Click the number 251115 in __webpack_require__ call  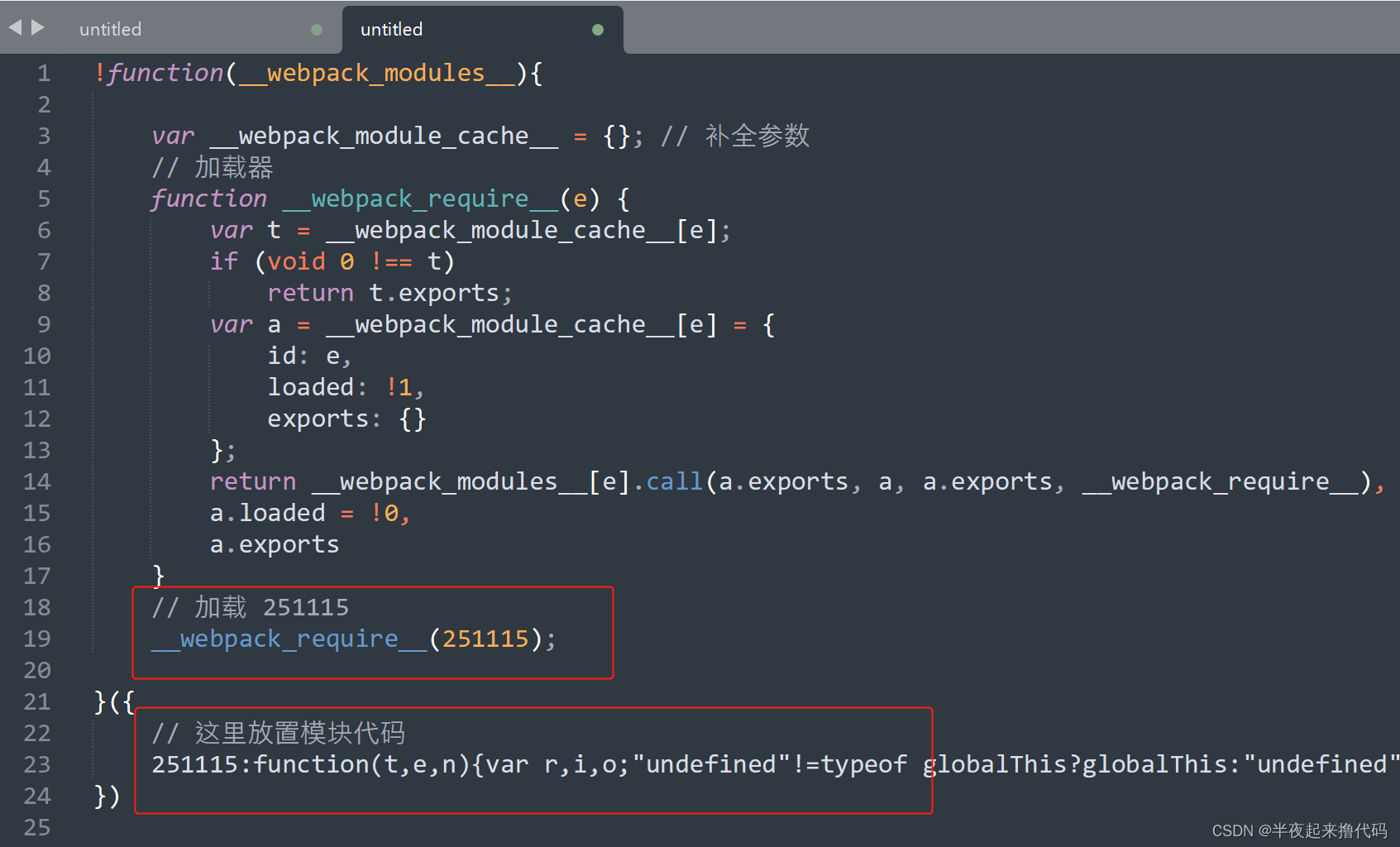click(485, 639)
